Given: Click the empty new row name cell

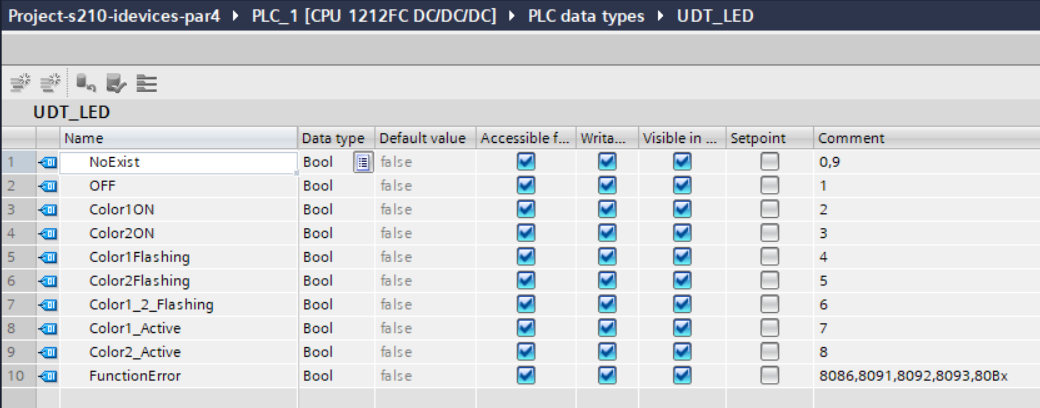Looking at the screenshot, I should (178, 398).
